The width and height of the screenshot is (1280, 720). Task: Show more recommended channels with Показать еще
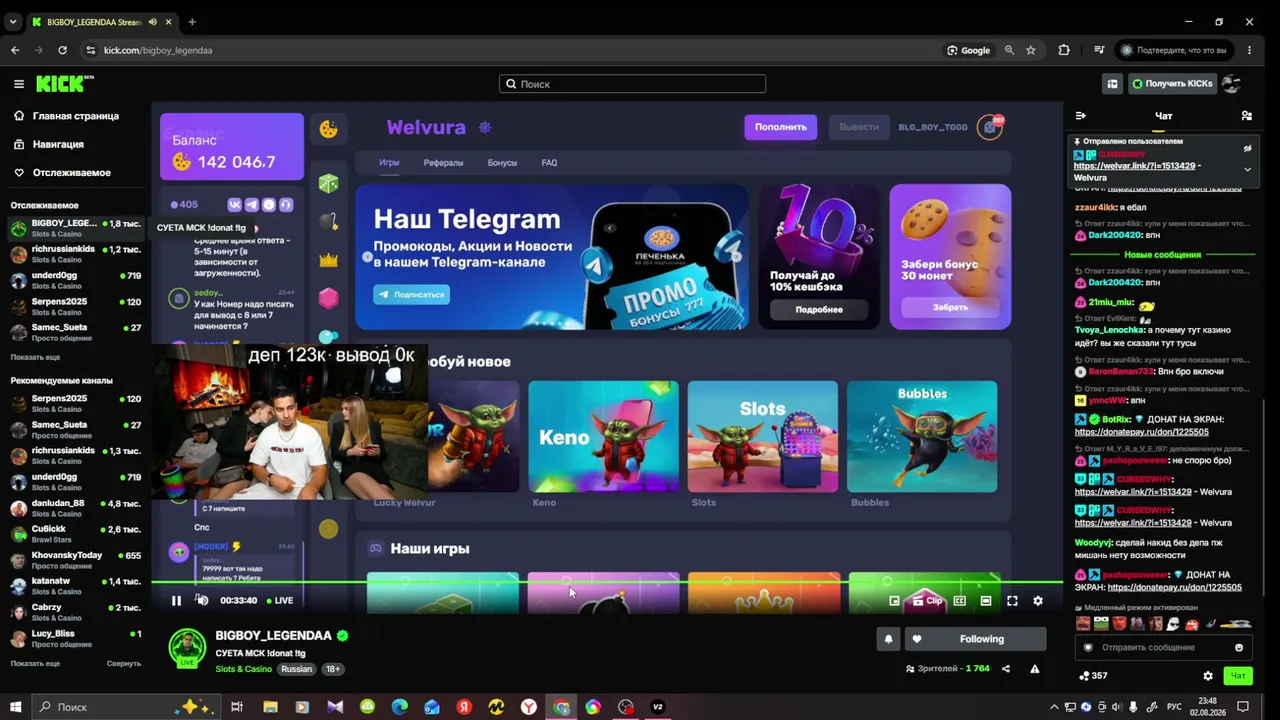coord(35,663)
